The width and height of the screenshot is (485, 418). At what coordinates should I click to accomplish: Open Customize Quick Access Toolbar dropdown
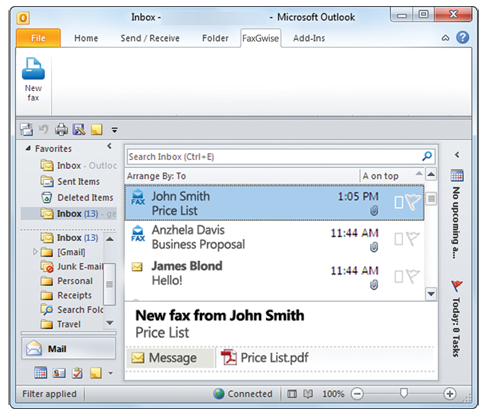tap(115, 130)
